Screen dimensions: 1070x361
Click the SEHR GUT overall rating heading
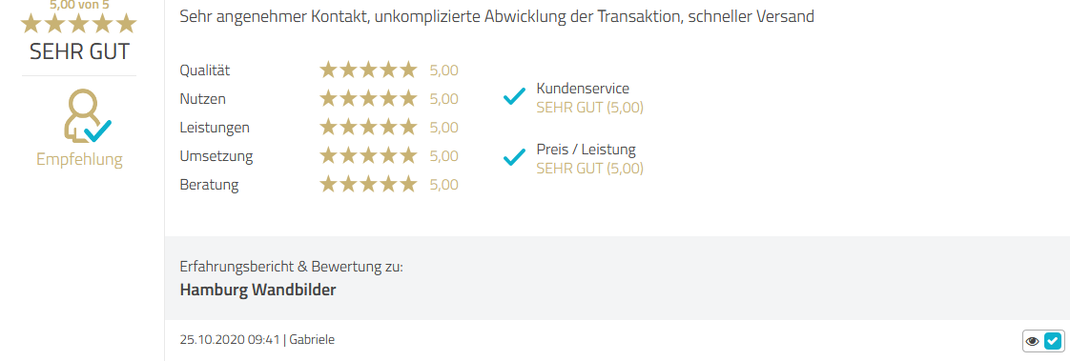click(x=79, y=52)
